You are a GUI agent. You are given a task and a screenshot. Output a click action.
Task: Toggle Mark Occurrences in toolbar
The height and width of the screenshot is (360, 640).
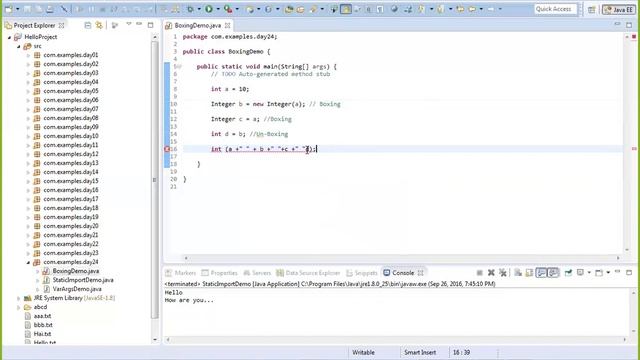346,9
